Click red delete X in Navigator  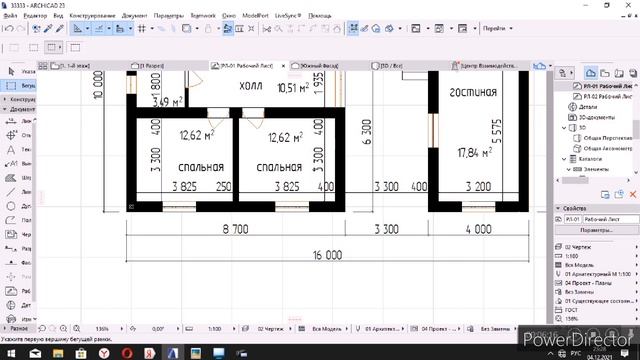point(633,195)
